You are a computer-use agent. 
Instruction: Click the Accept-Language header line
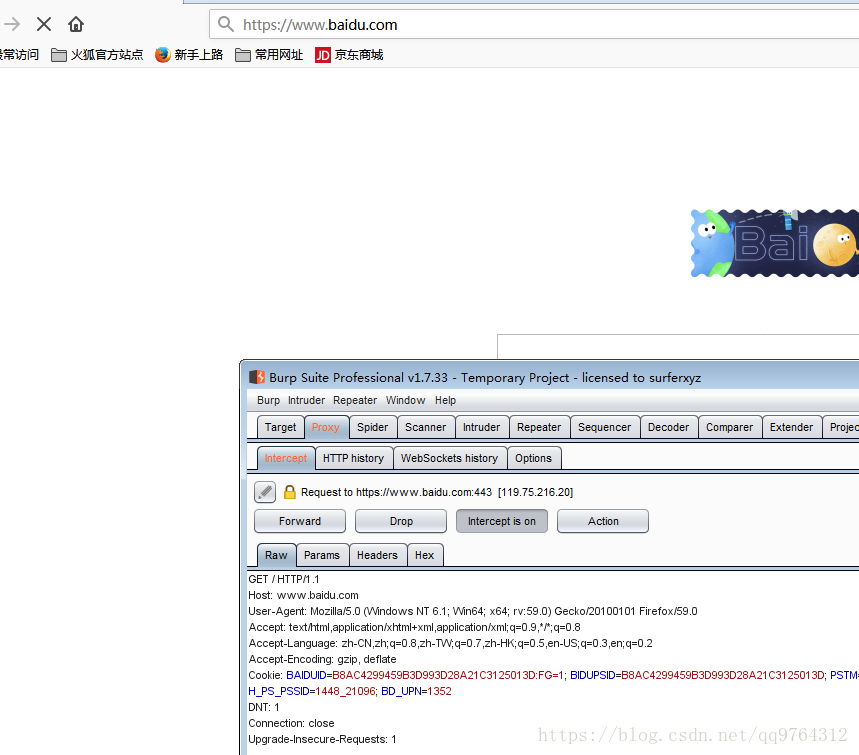coord(450,643)
